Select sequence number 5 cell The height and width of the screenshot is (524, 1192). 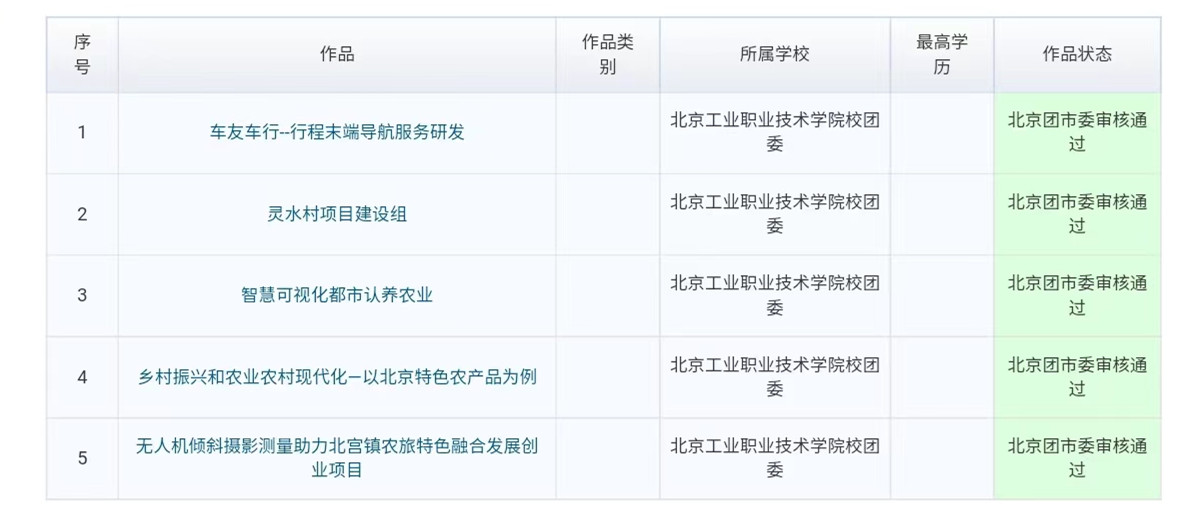[82, 458]
